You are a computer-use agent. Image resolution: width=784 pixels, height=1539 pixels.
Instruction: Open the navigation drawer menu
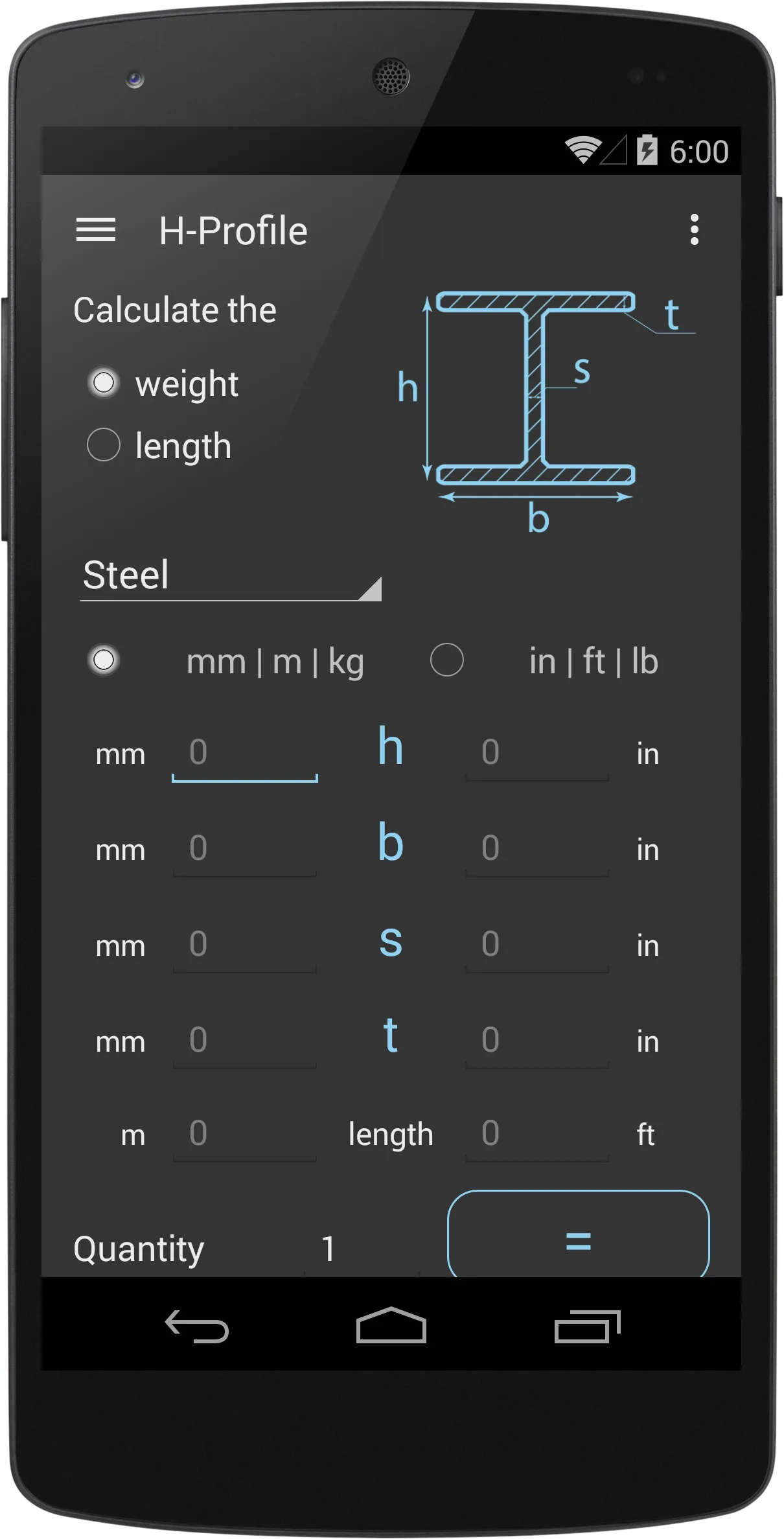point(96,230)
